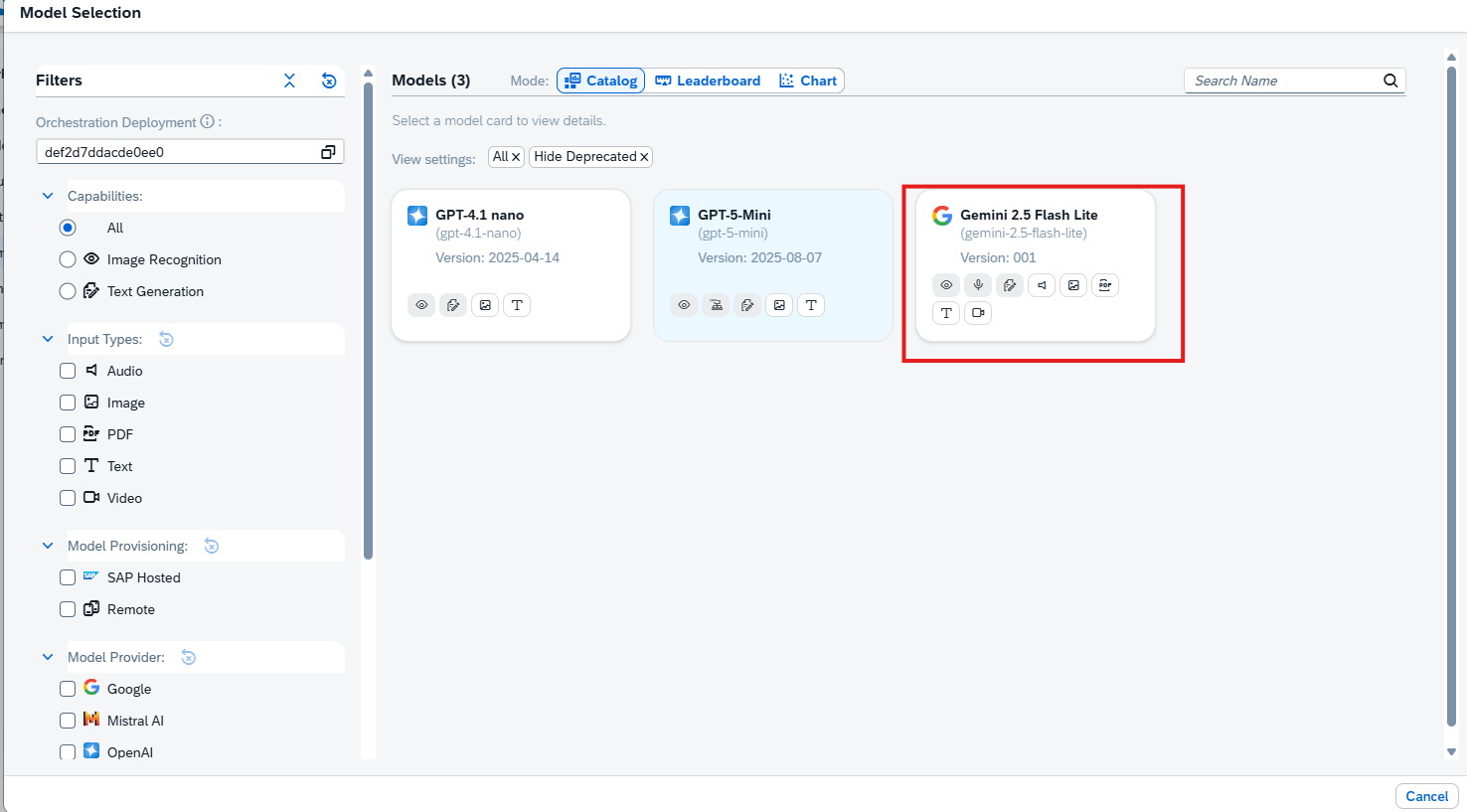This screenshot has width=1467, height=812.
Task: Open the GPT-4.1 nano model card
Action: 511,265
